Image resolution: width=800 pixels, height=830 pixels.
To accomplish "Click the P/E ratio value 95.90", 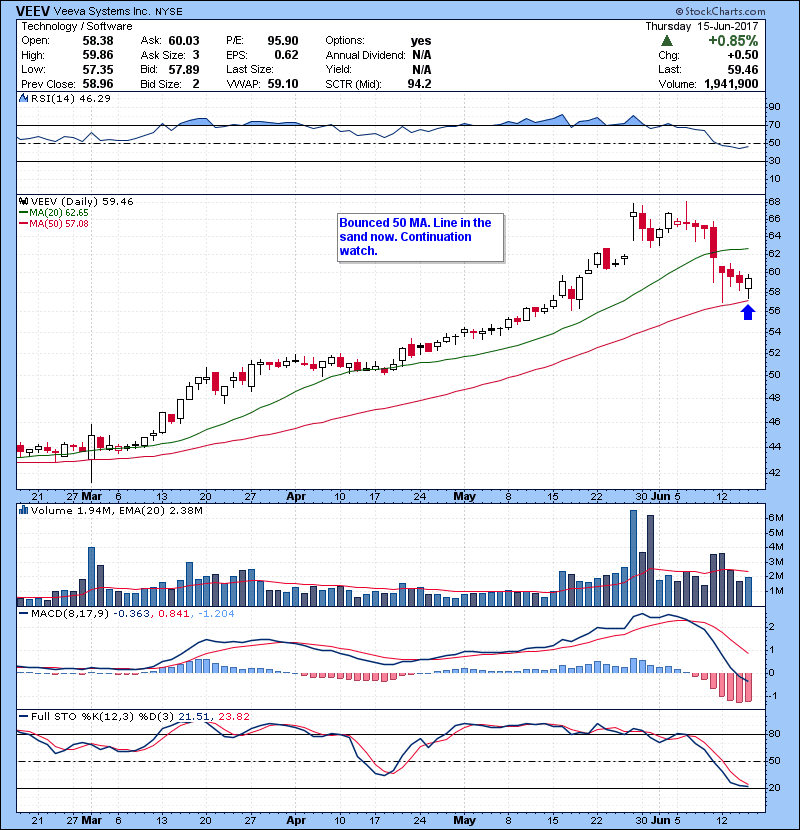I will click(283, 41).
